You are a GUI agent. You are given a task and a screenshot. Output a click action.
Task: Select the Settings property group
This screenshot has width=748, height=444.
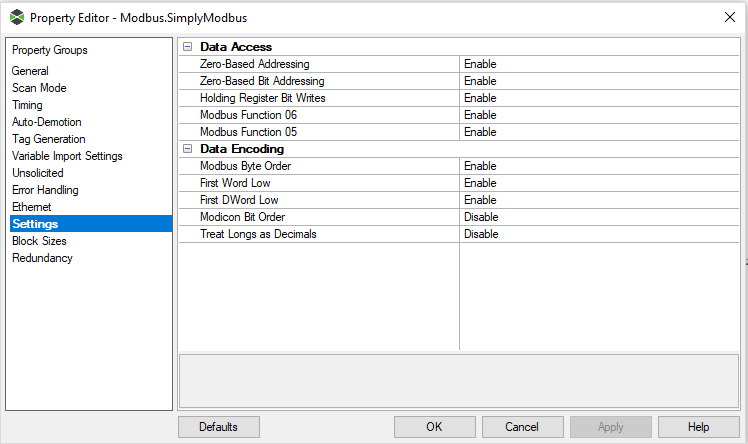tap(91, 224)
